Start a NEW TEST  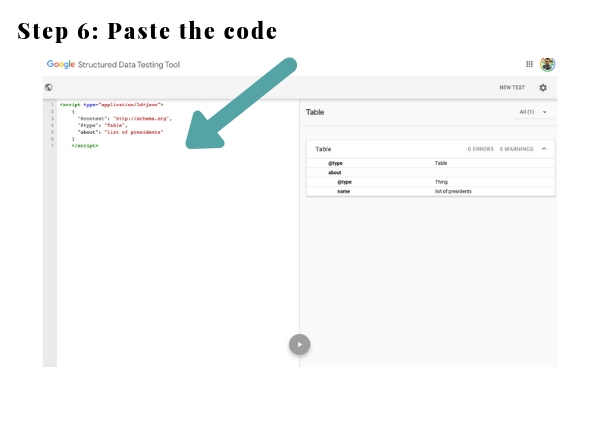pos(512,88)
